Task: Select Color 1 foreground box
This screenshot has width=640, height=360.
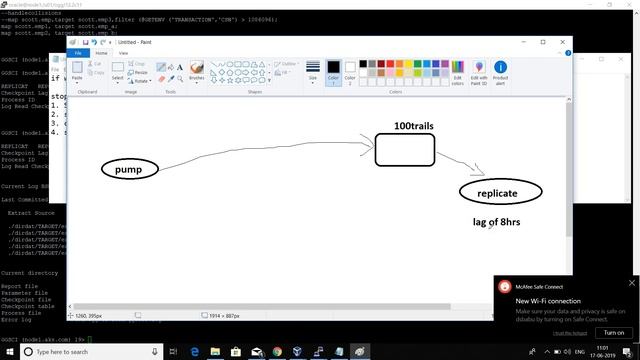Action: point(333,73)
